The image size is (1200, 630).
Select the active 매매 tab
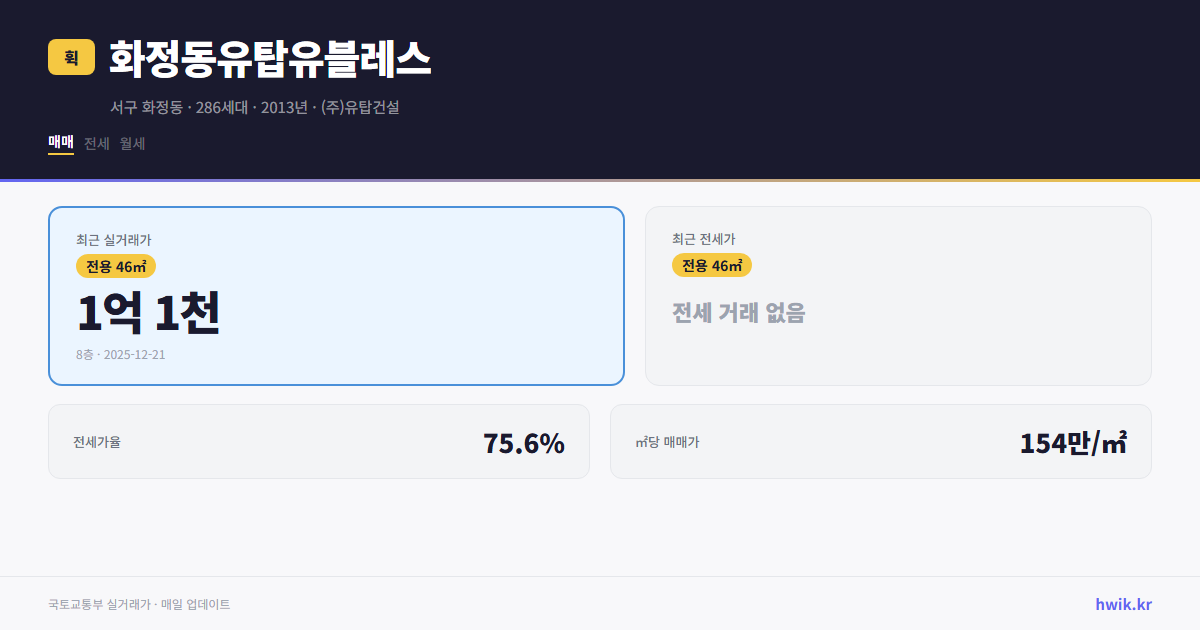coord(60,143)
